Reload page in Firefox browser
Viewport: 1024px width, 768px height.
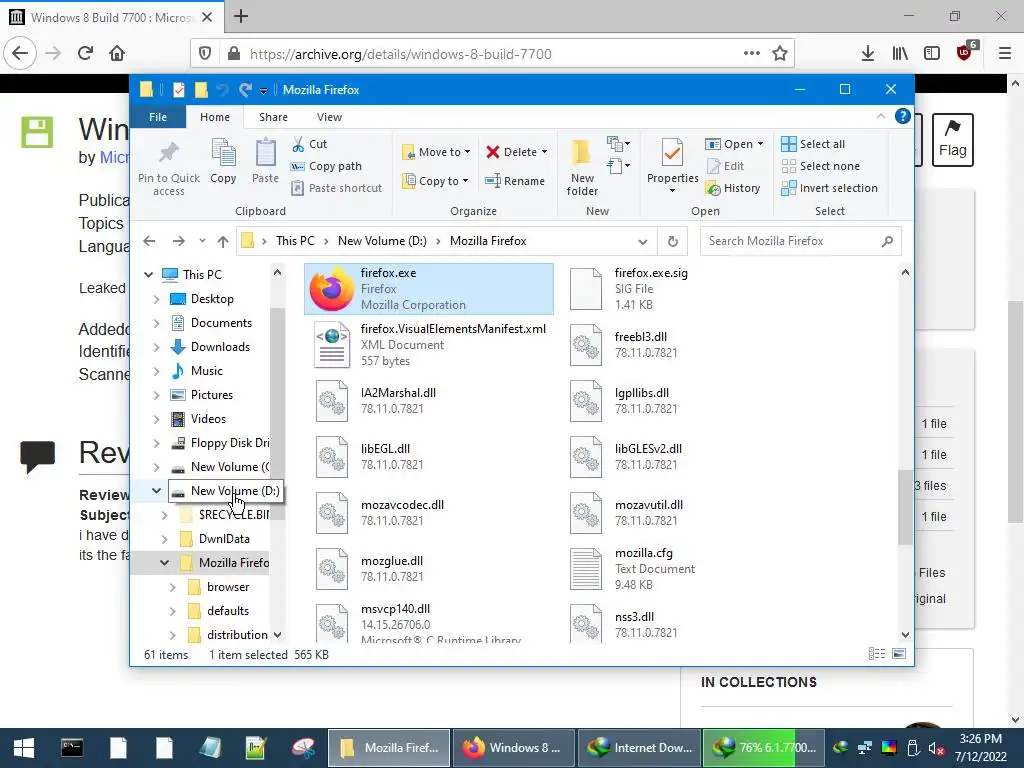point(86,53)
